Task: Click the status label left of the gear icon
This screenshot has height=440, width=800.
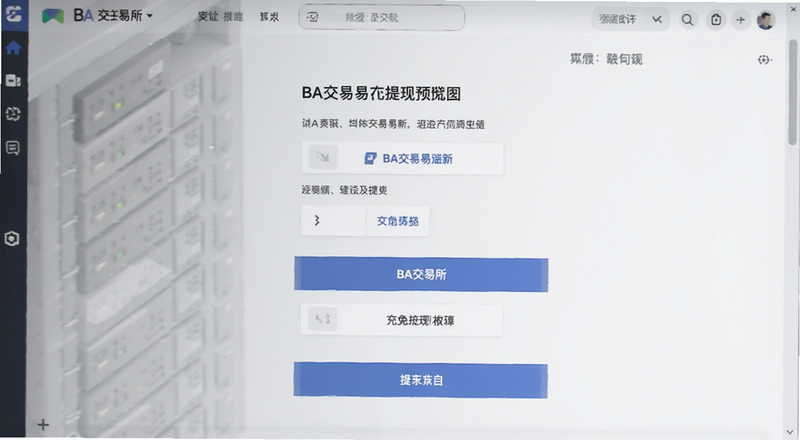Action: click(606, 59)
